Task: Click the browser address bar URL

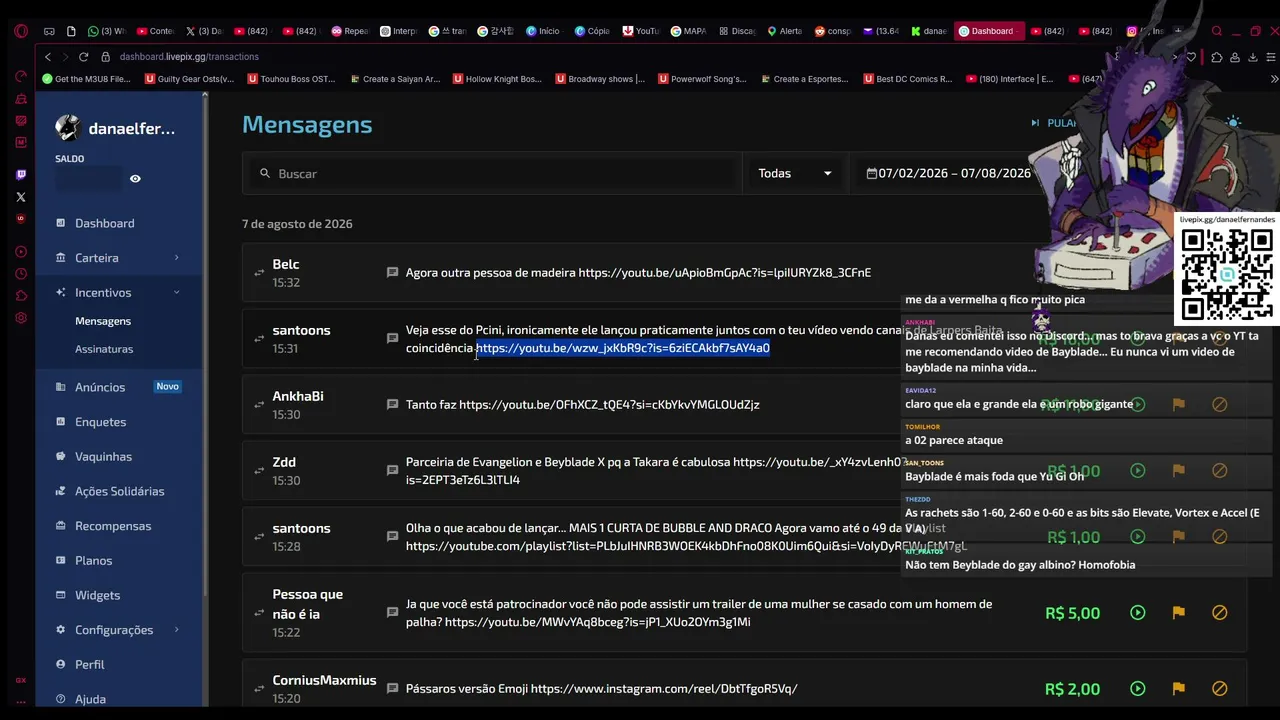Action: [189, 57]
